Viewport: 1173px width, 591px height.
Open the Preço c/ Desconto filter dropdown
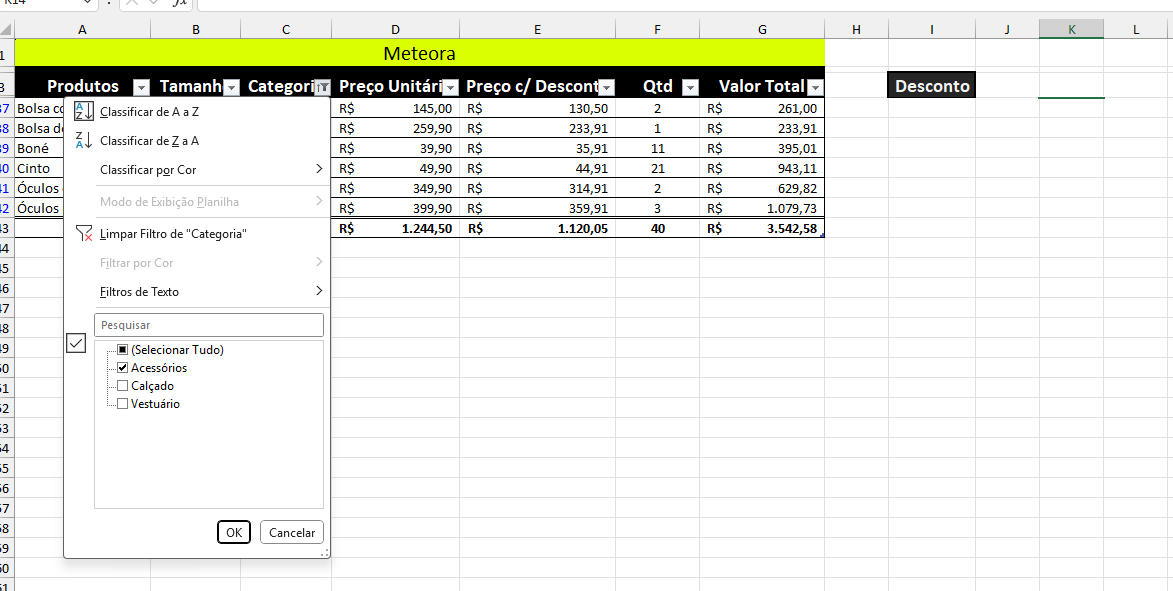tap(607, 88)
